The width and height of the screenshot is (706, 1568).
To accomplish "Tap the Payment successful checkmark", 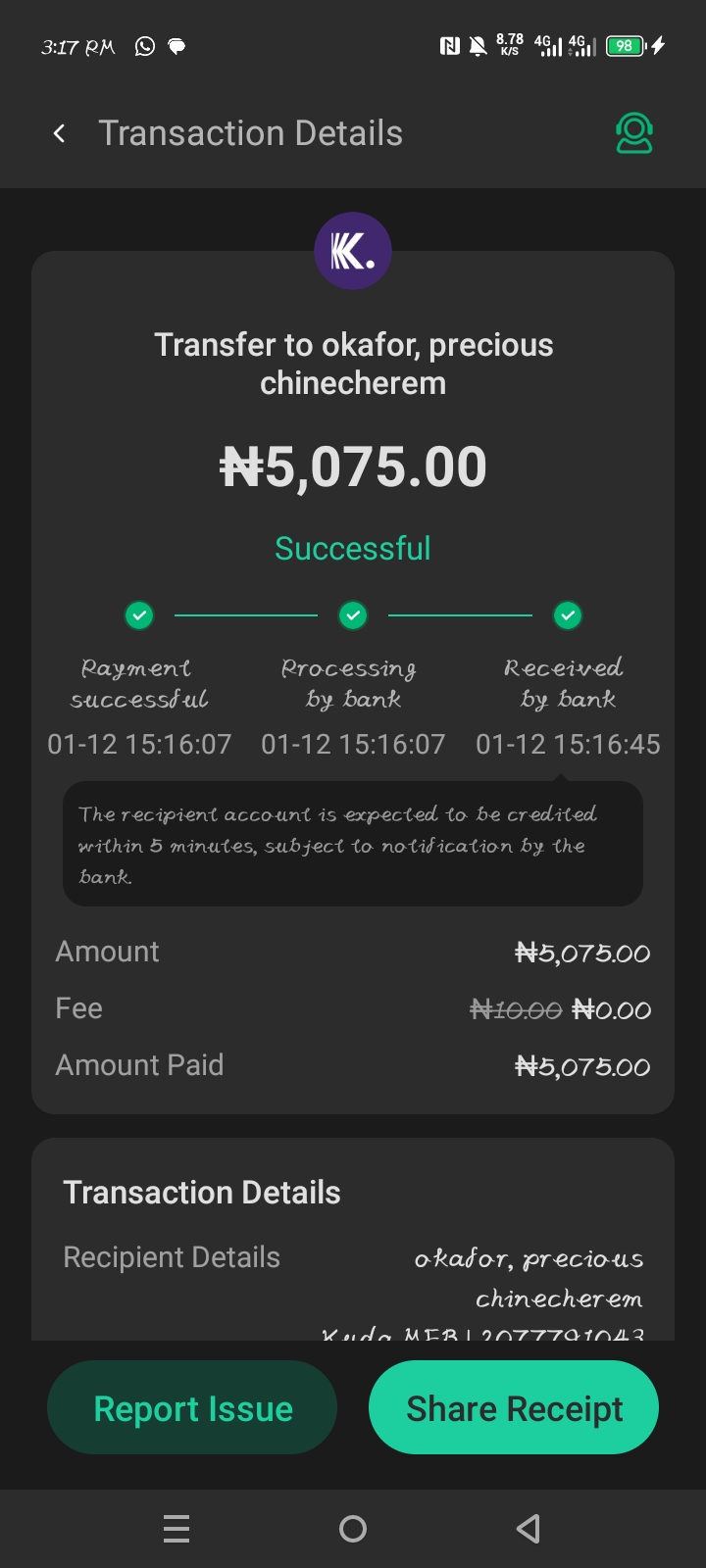I will pyautogui.click(x=139, y=615).
